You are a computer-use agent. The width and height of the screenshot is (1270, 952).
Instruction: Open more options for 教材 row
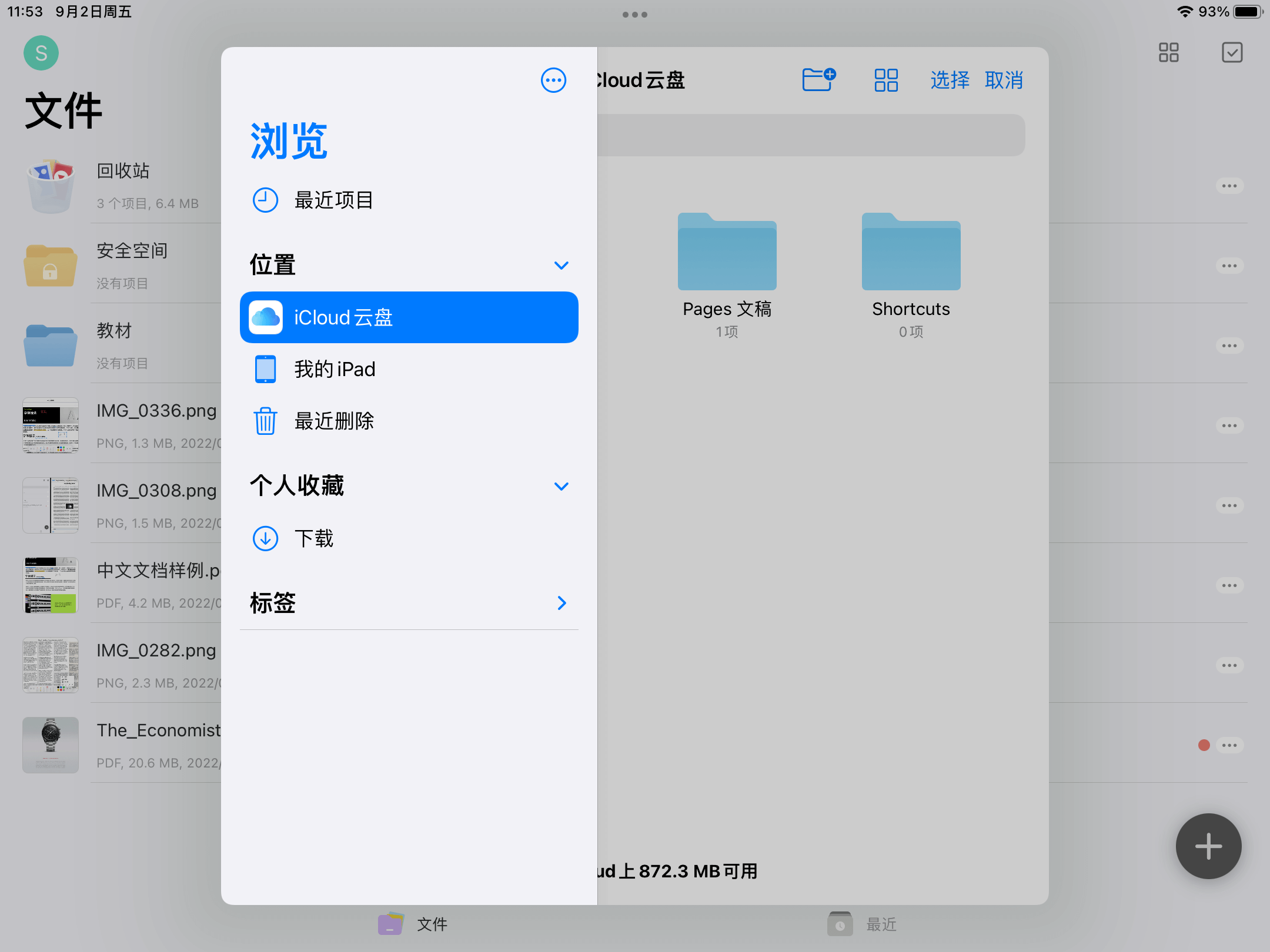(1229, 346)
